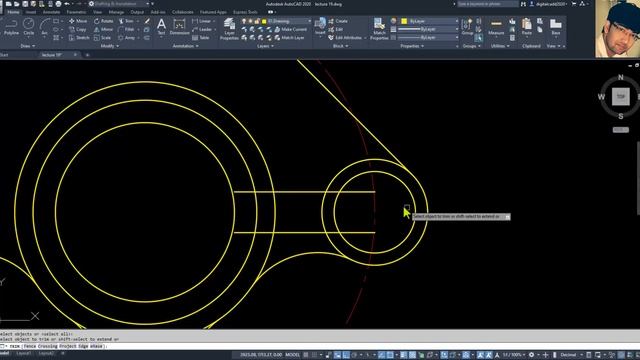This screenshot has width=640, height=360.
Task: Select the Array tool
Action: point(127,38)
